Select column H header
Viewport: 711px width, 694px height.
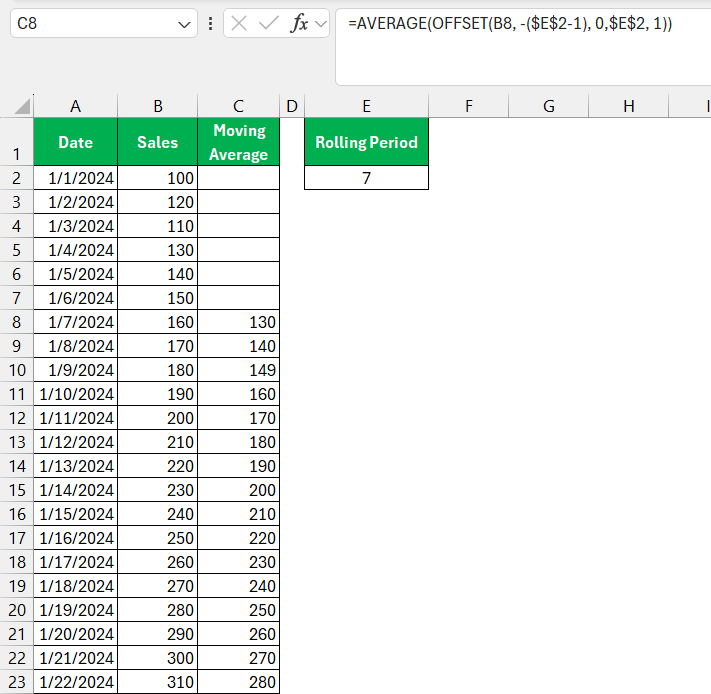coord(628,106)
